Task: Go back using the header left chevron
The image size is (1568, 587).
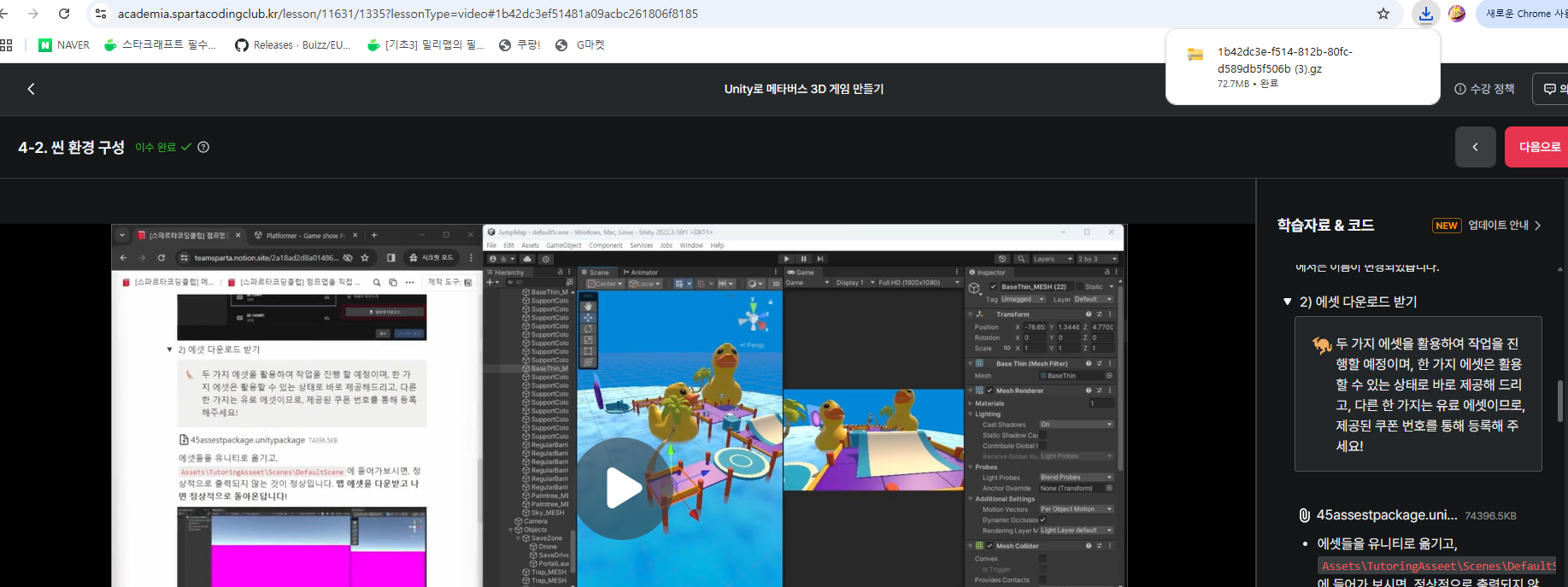Action: click(x=32, y=89)
